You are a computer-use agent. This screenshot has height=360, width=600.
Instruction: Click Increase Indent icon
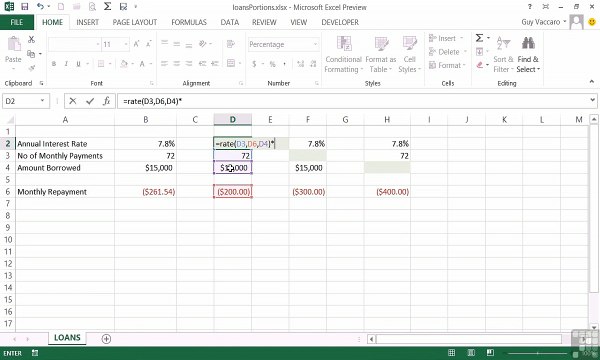pyautogui.click(x=215, y=64)
